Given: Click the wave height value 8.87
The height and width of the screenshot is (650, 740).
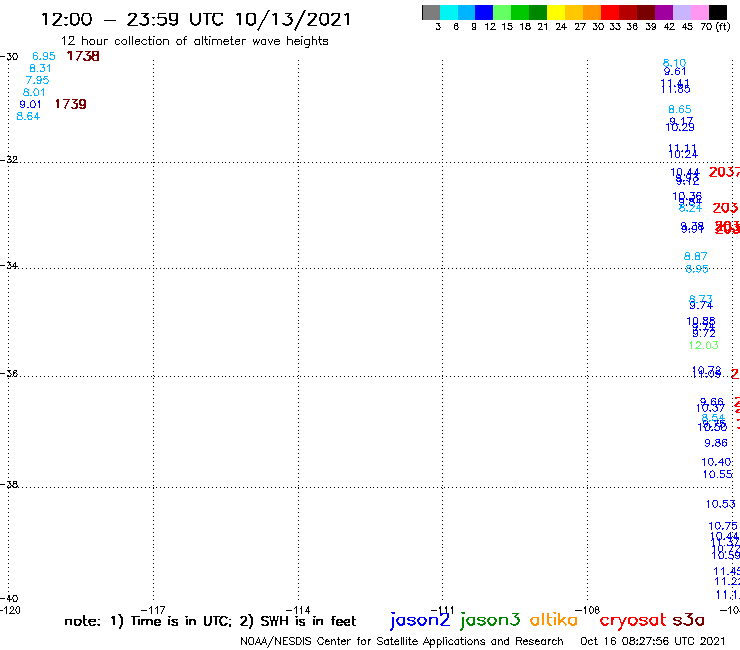Looking at the screenshot, I should [x=696, y=256].
